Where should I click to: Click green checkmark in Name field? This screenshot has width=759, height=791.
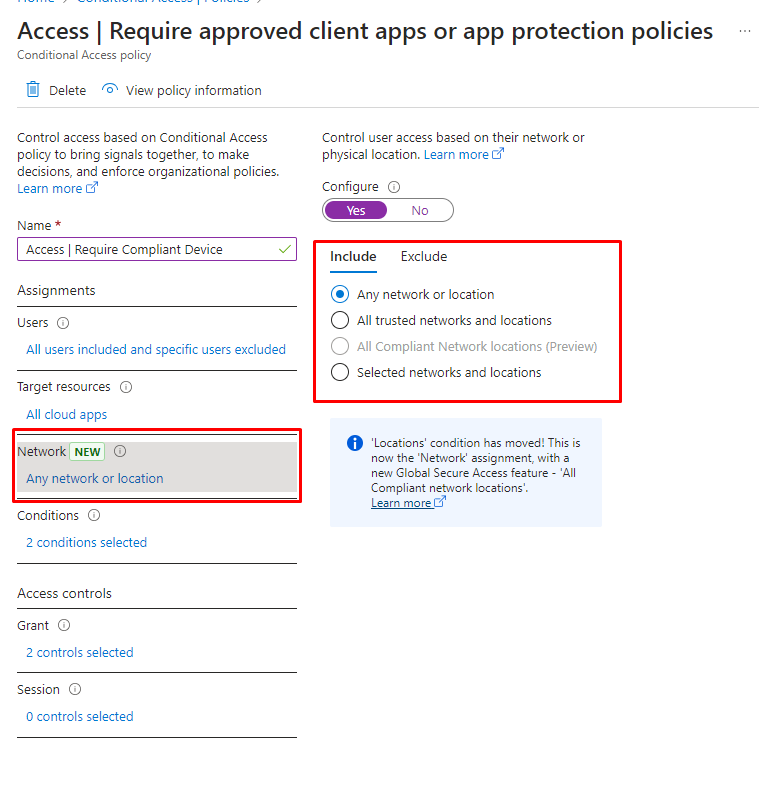pos(284,249)
